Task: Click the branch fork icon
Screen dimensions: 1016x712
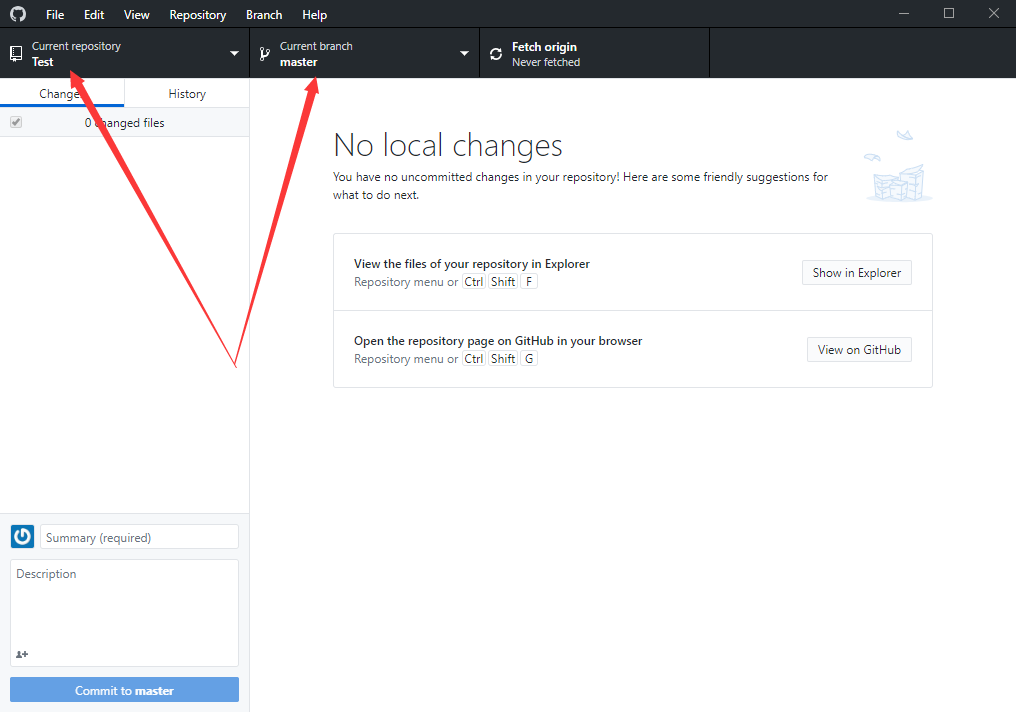Action: click(x=264, y=54)
